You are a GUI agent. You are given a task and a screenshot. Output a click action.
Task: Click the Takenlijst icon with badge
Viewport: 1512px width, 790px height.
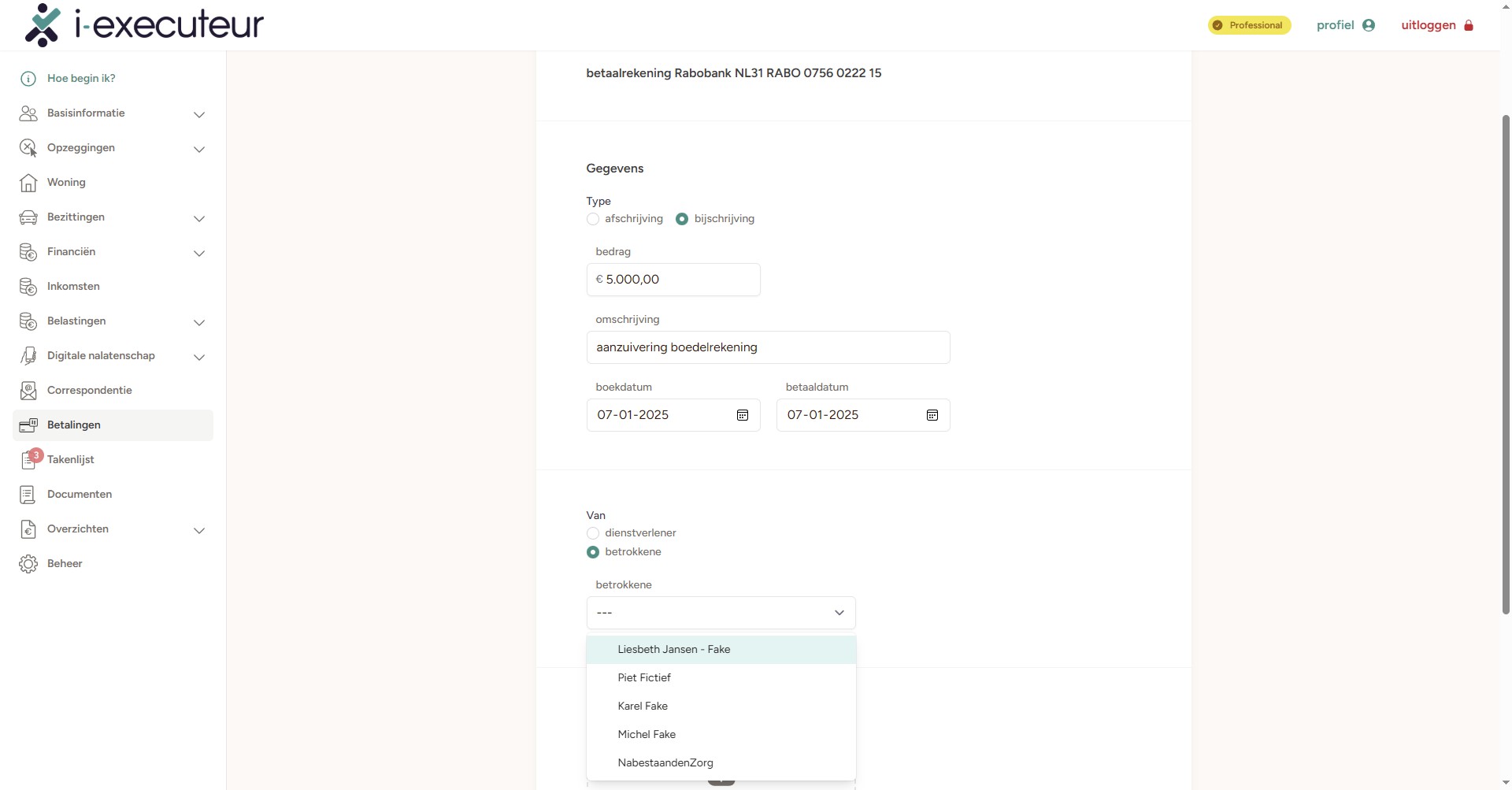[x=29, y=460]
